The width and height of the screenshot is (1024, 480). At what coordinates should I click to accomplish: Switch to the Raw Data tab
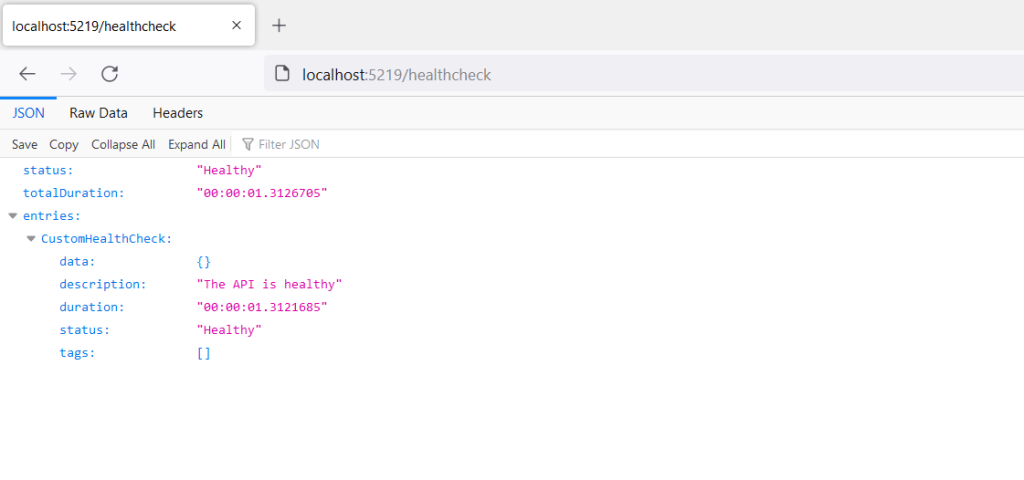point(99,113)
